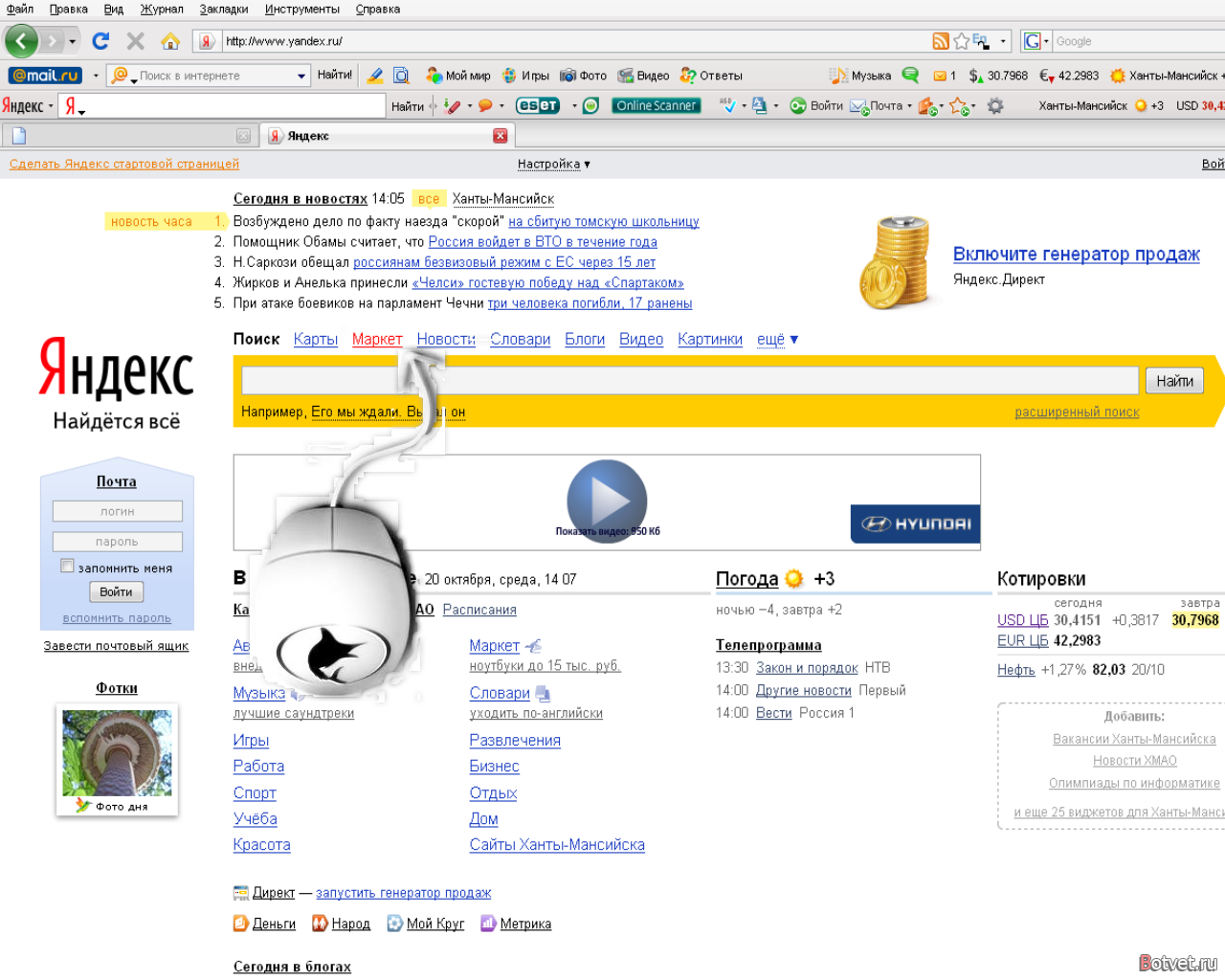Click the логин input field
This screenshot has height=980, width=1225.
(117, 511)
